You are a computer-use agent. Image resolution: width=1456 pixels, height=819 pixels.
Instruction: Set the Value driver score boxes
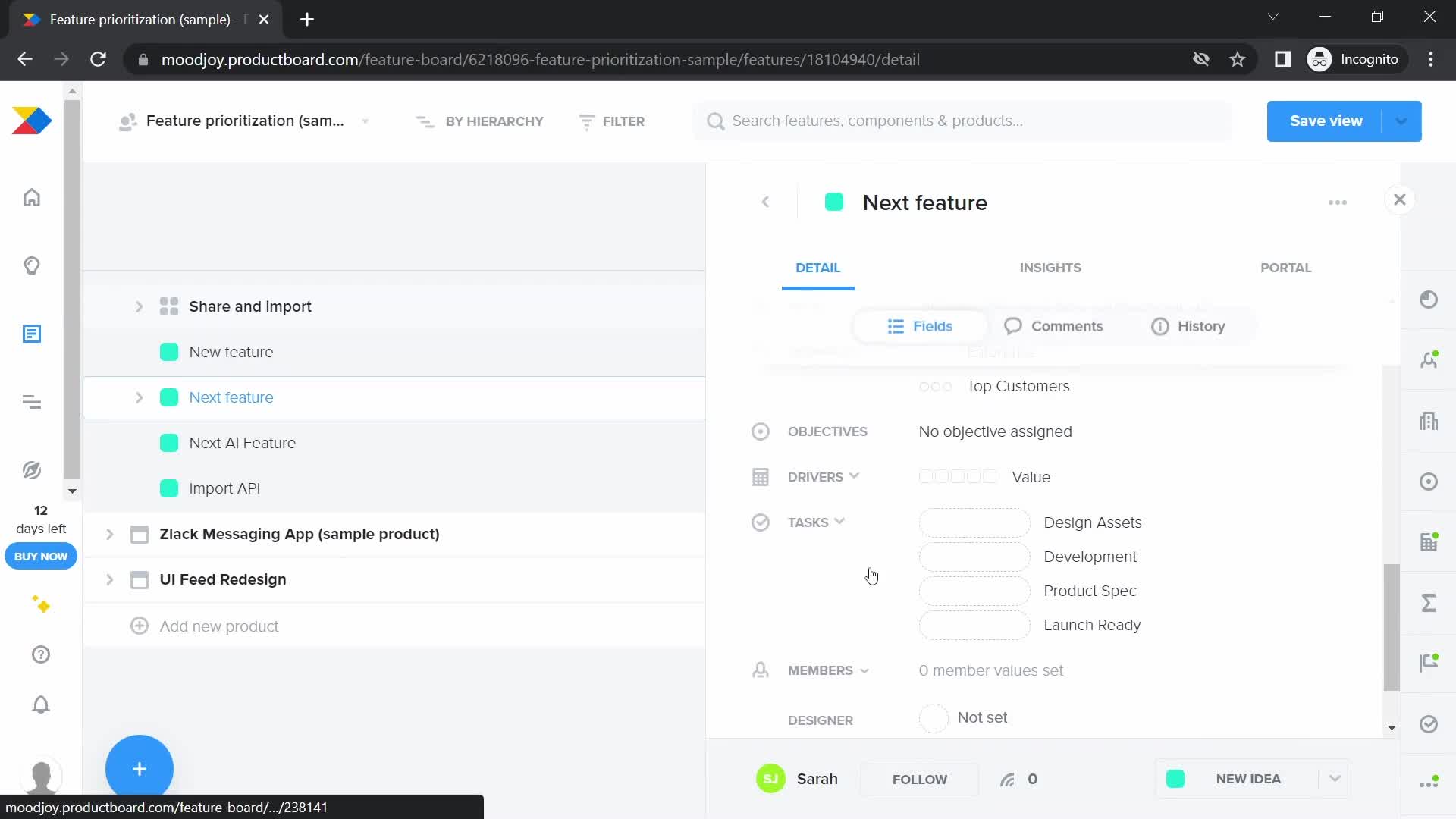(x=958, y=476)
